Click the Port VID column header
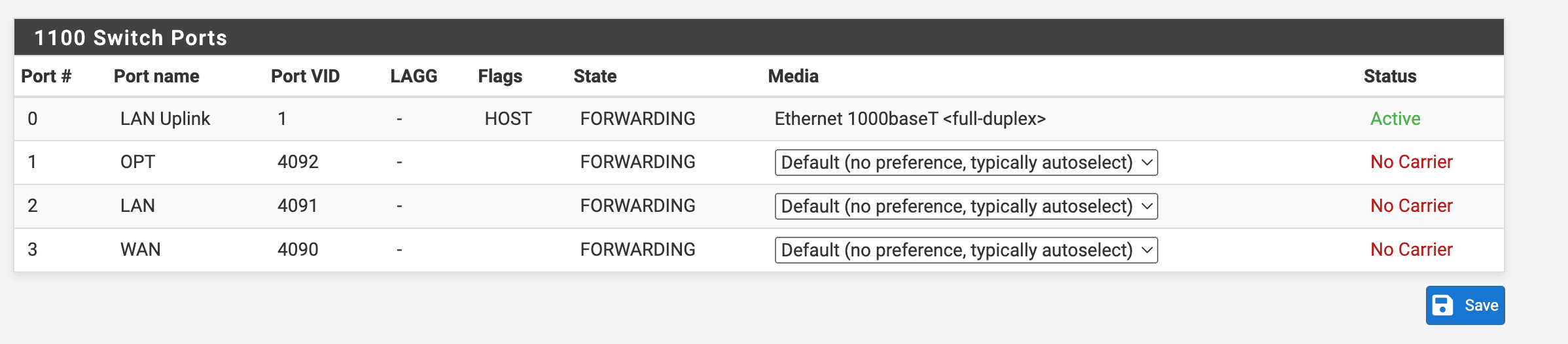The image size is (1568, 344). [305, 77]
